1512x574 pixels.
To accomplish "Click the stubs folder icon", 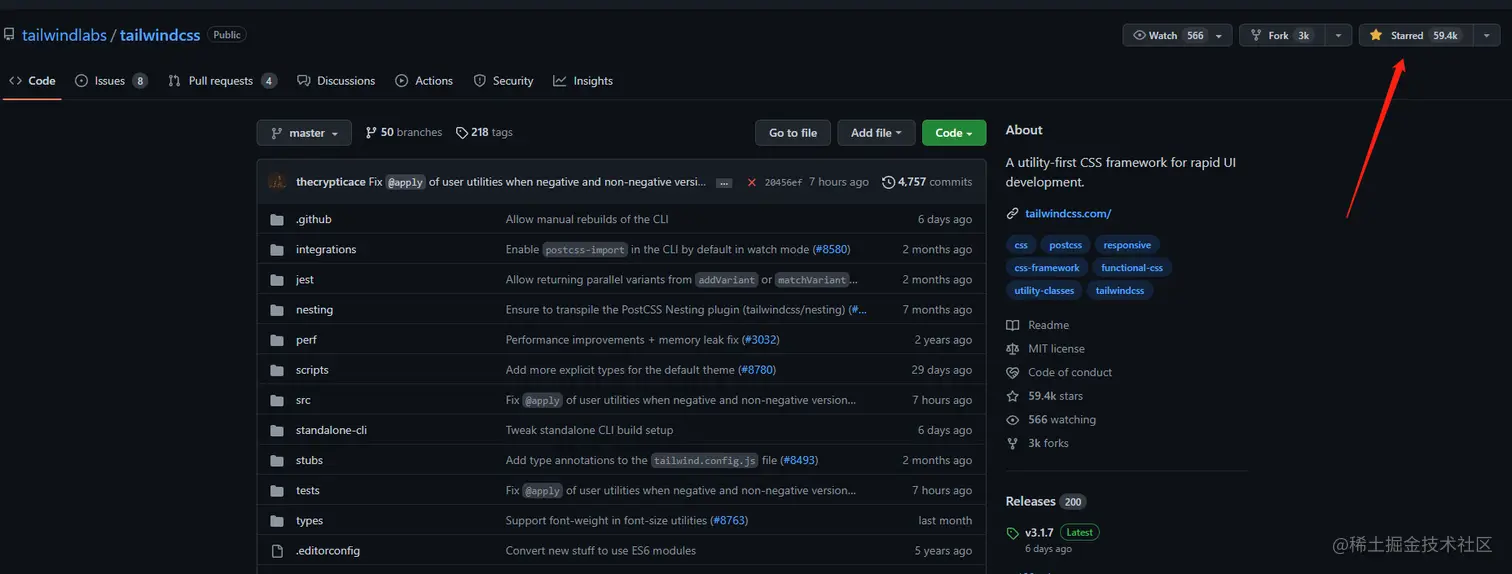I will (x=277, y=460).
